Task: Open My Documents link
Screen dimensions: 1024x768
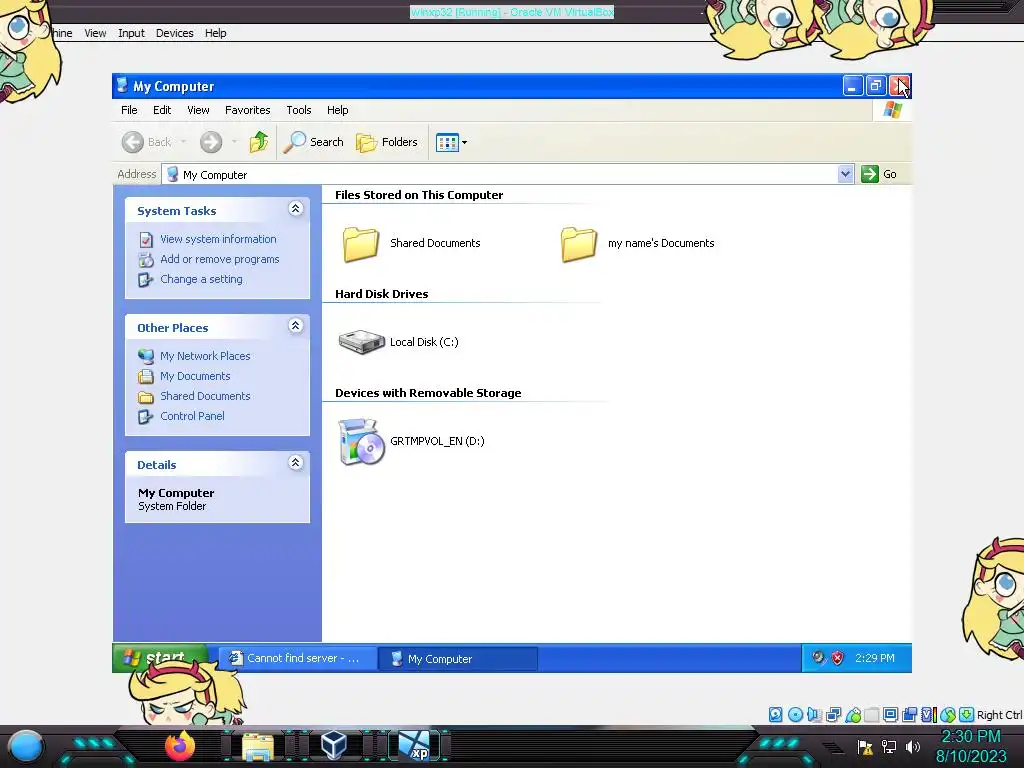Action: click(195, 376)
